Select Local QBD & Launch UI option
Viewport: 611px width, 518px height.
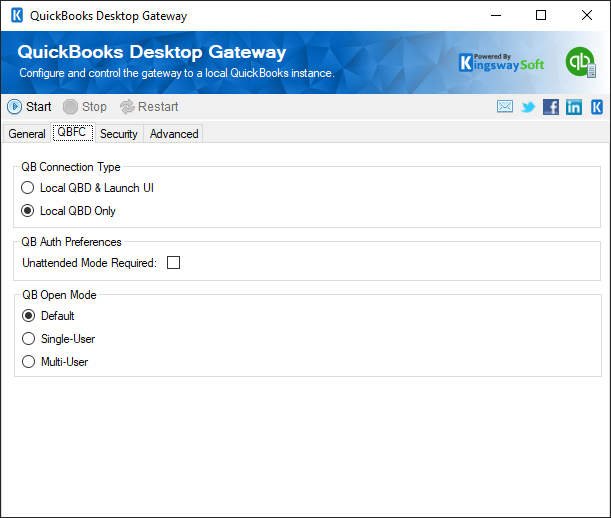point(87,188)
